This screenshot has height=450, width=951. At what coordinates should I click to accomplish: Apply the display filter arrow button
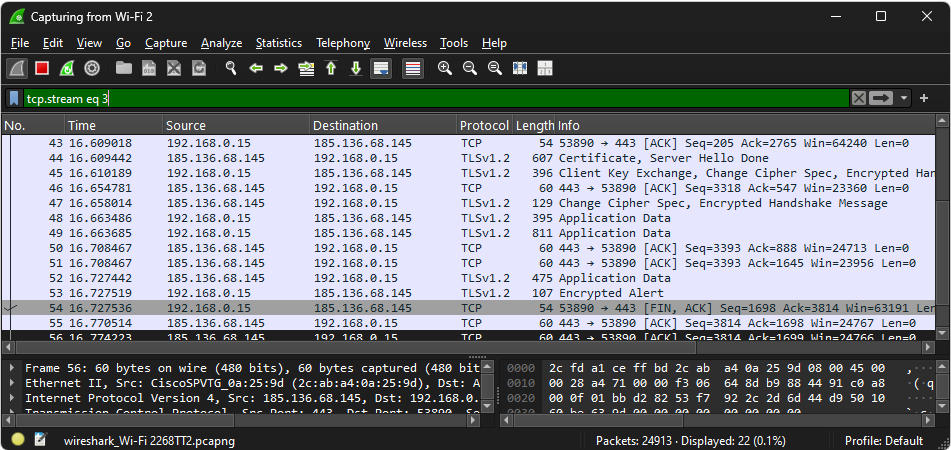881,98
